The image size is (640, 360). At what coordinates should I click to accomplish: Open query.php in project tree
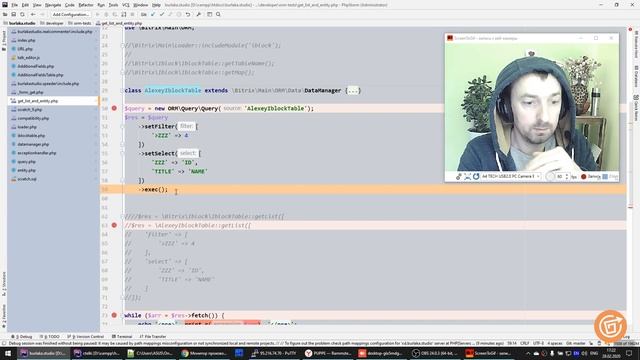pos(27,162)
